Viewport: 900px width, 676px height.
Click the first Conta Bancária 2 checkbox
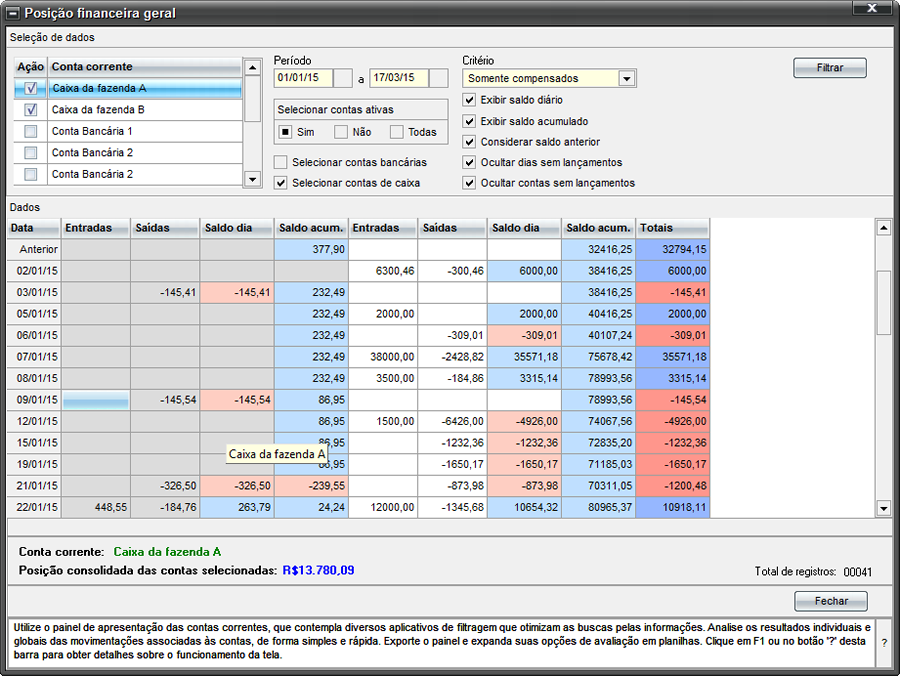coord(30,153)
